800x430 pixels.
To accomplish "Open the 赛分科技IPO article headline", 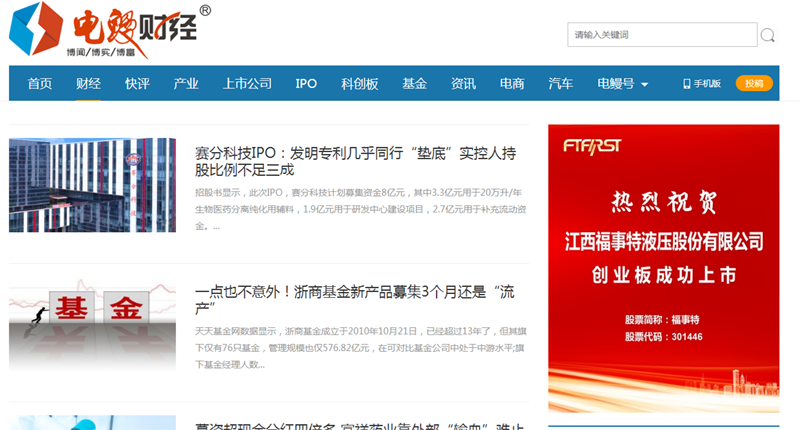I will (355, 162).
